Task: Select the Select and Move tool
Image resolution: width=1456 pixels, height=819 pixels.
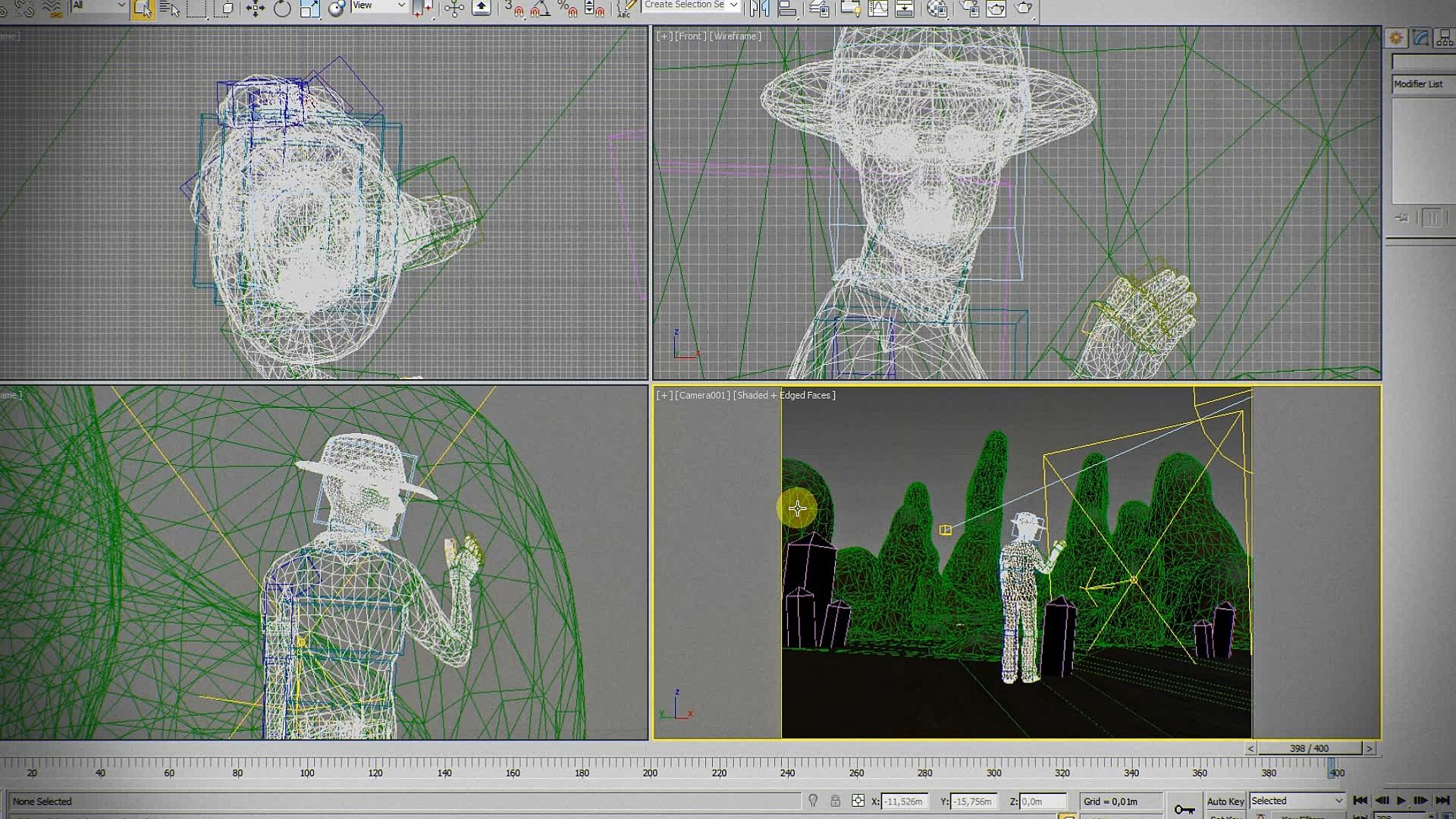Action: click(x=255, y=8)
